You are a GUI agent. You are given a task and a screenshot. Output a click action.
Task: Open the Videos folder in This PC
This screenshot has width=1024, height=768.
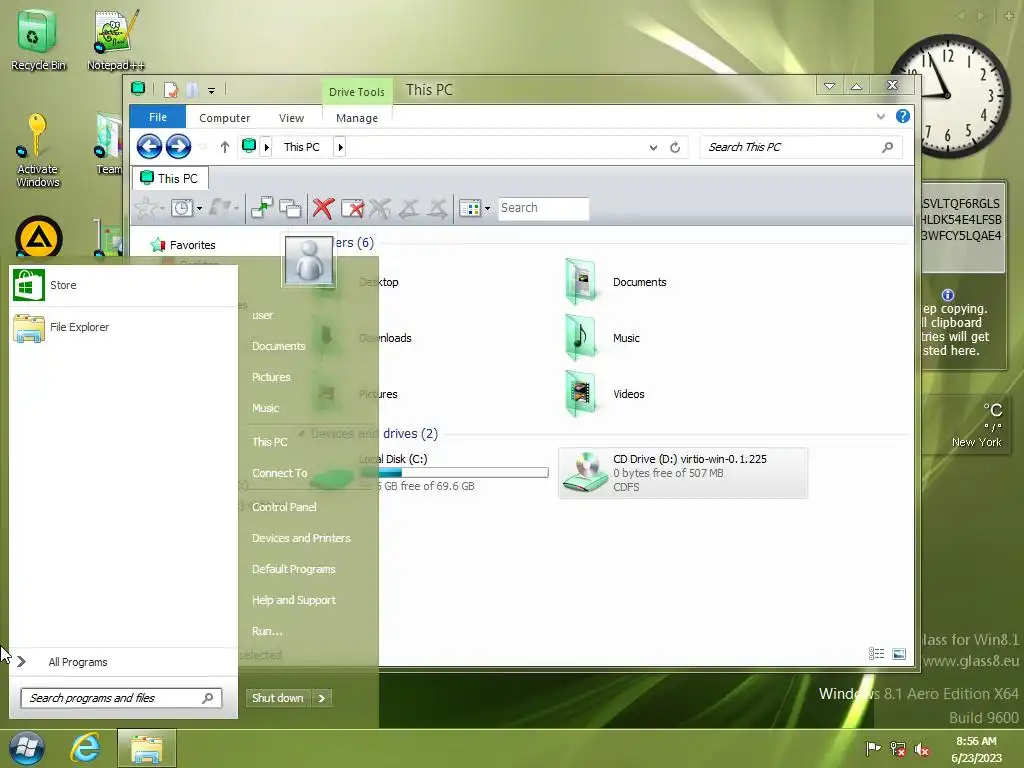click(x=605, y=394)
